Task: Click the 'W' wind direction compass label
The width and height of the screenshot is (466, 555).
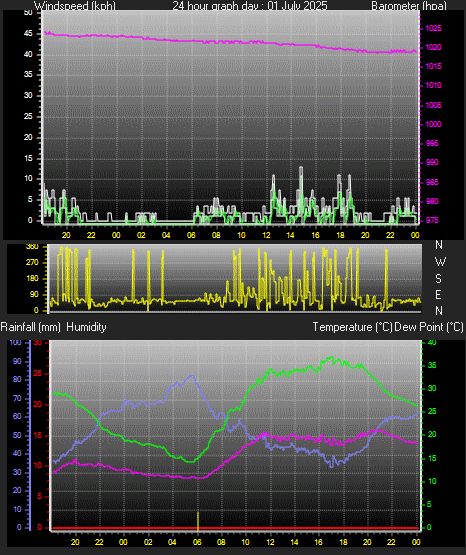Action: coord(440,262)
